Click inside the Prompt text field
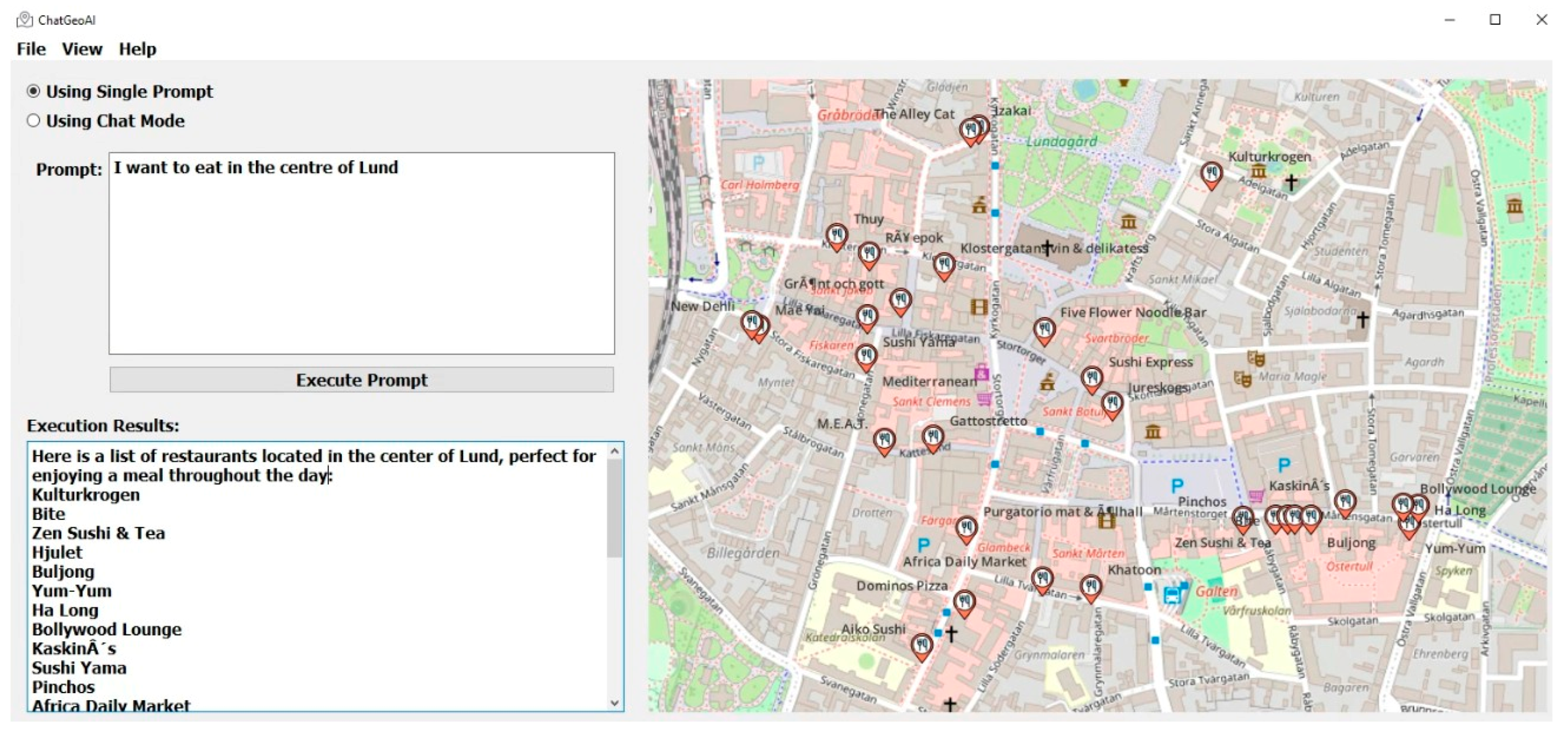The image size is (1568, 737). point(362,253)
